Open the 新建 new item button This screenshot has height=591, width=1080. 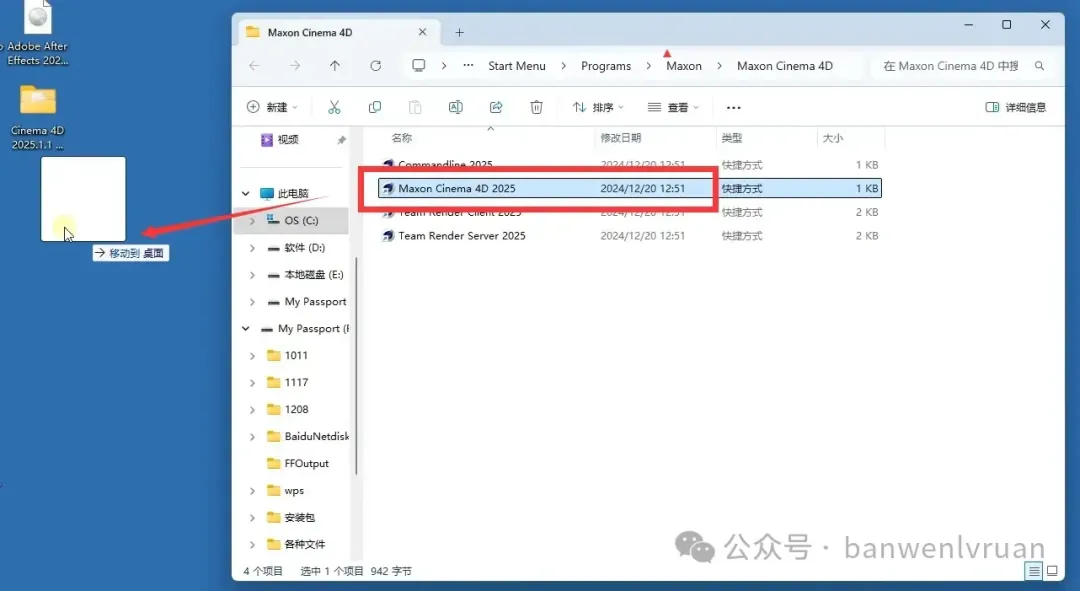272,107
